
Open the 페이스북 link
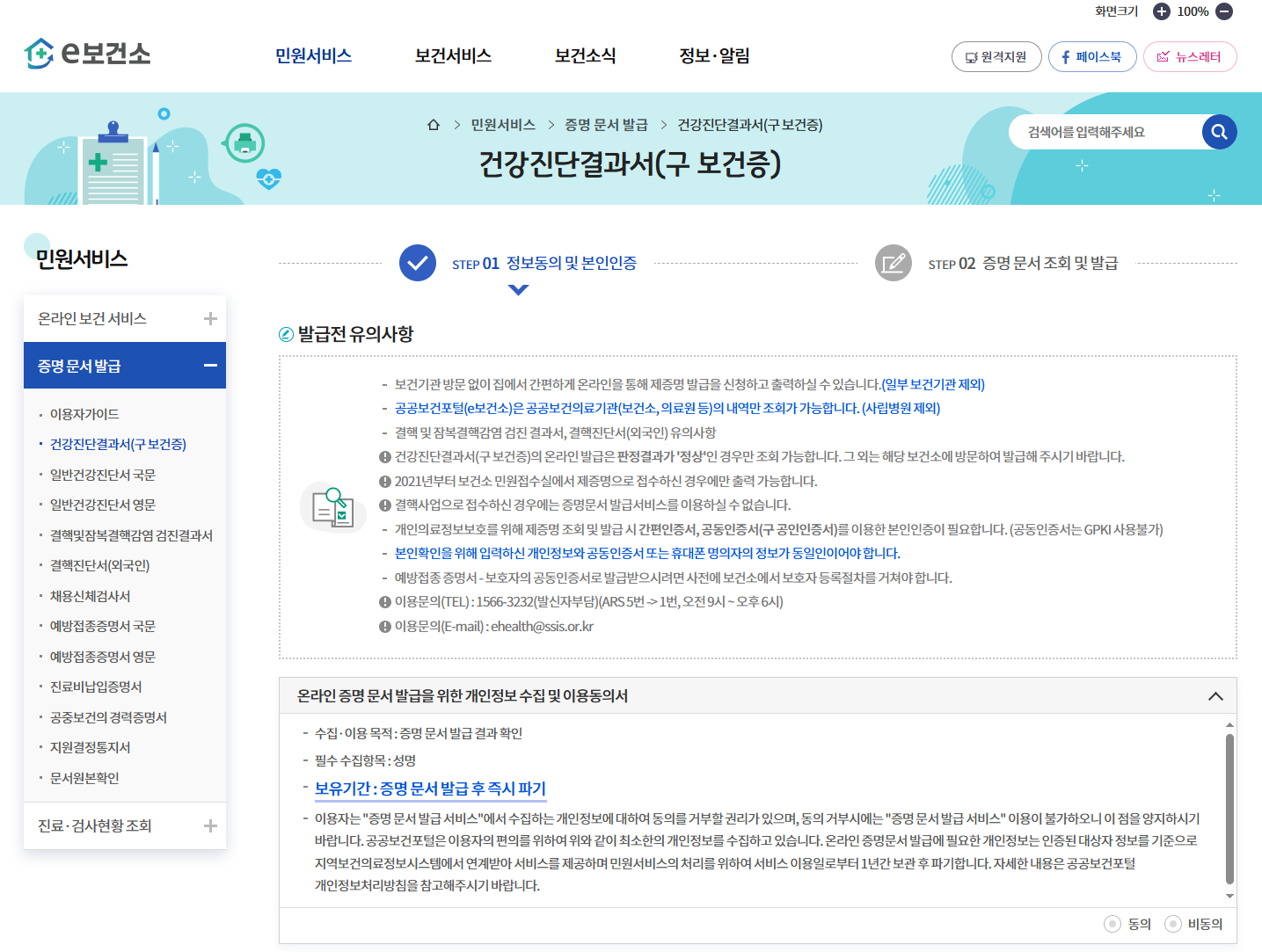click(1092, 57)
